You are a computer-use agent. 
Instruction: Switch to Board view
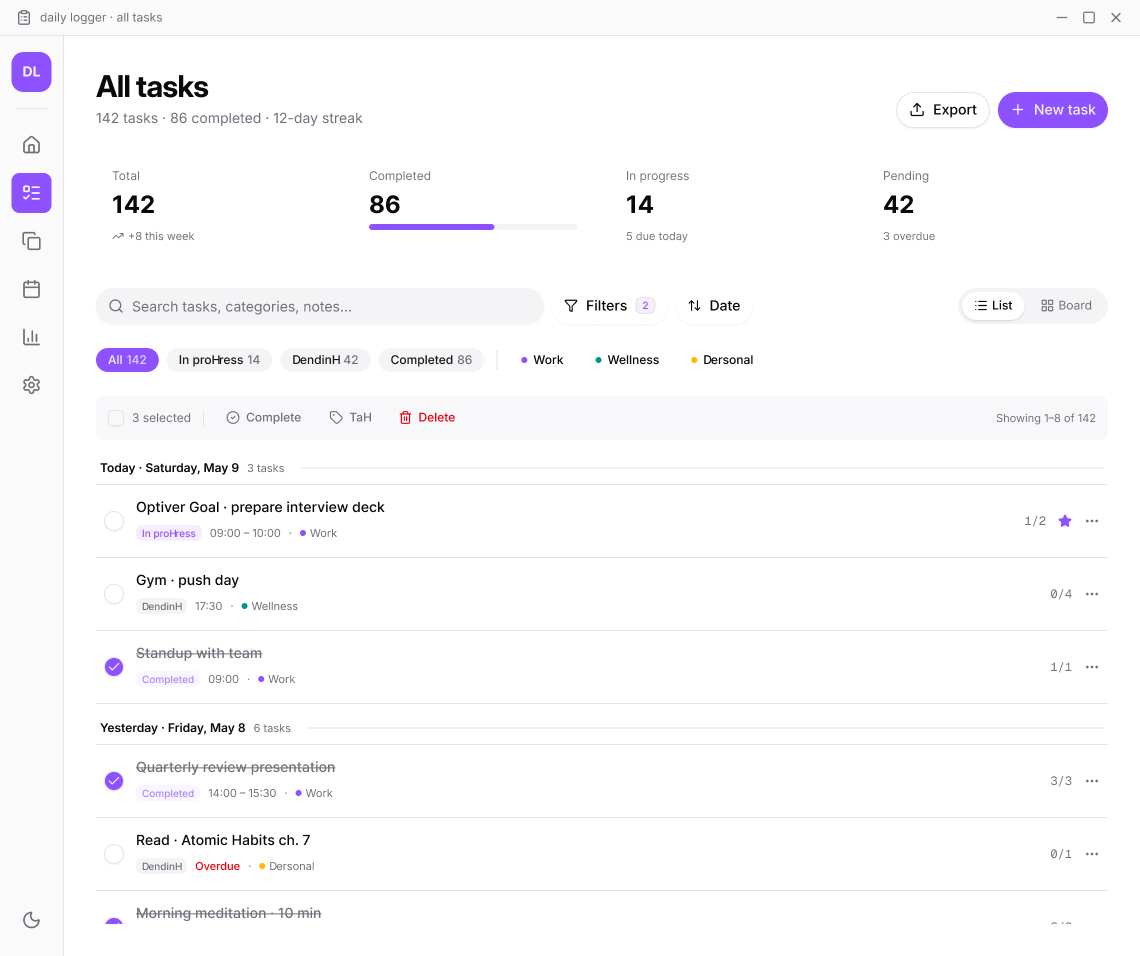pos(1066,305)
